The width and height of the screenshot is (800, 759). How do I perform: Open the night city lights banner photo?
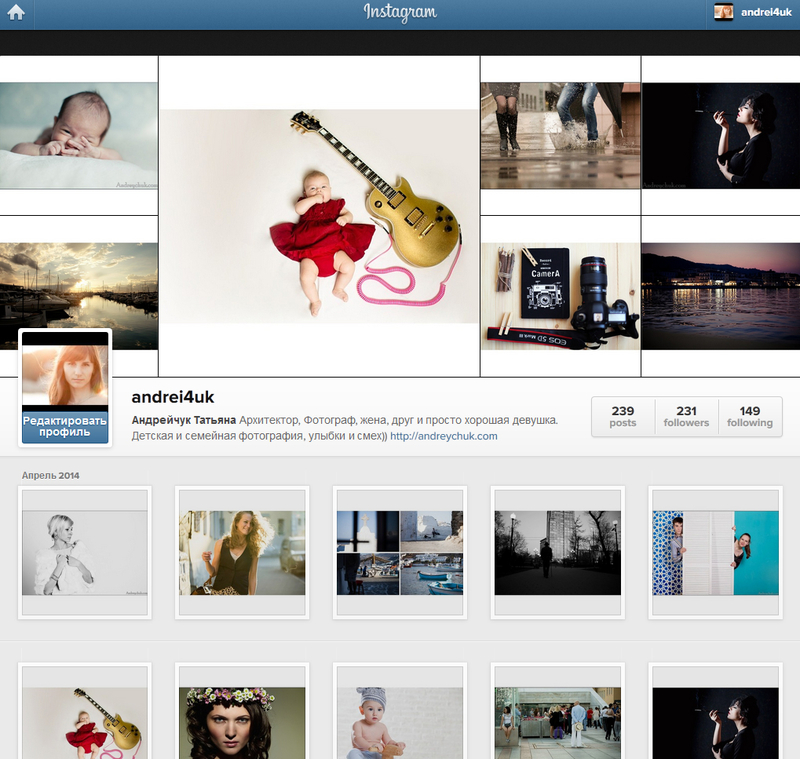720,296
